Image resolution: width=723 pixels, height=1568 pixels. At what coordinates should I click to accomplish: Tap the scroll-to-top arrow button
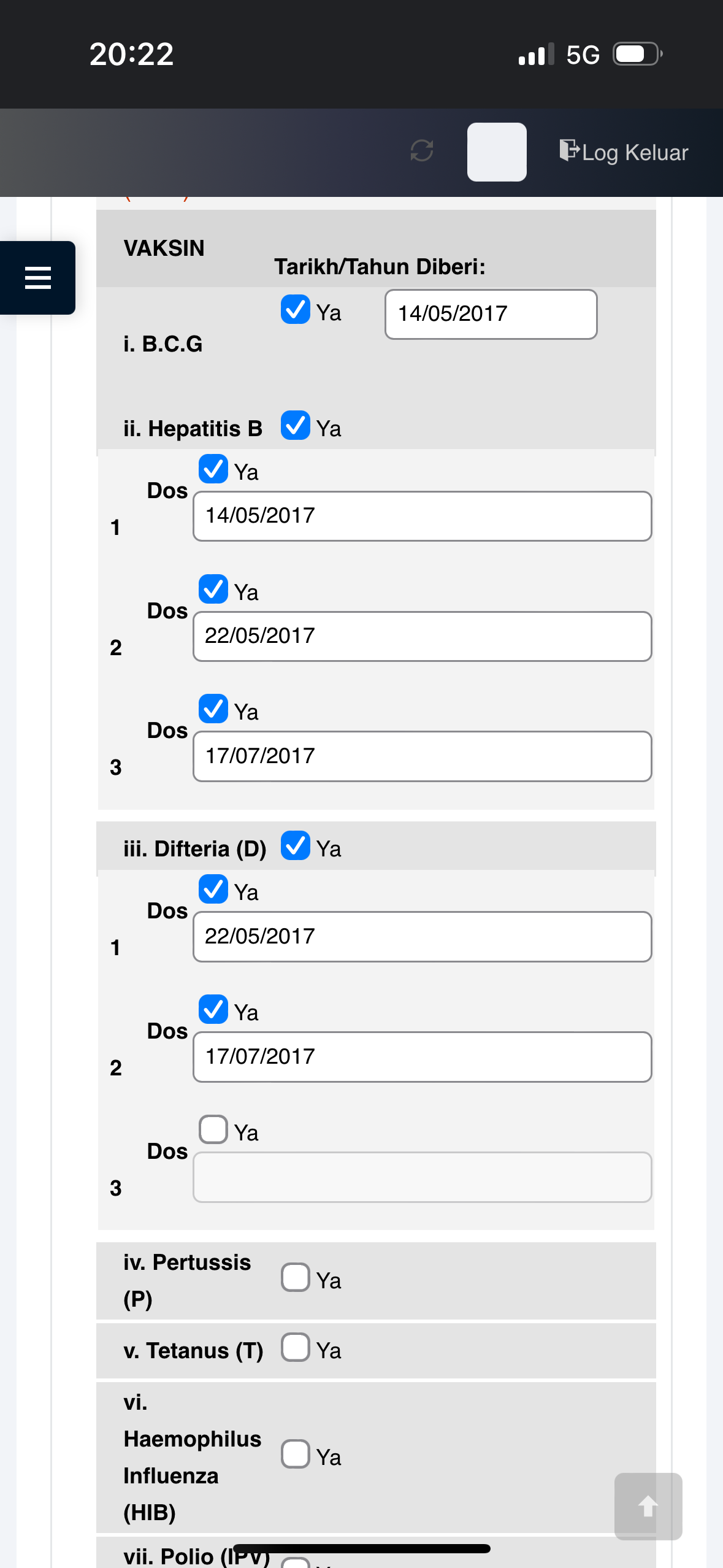[648, 1506]
